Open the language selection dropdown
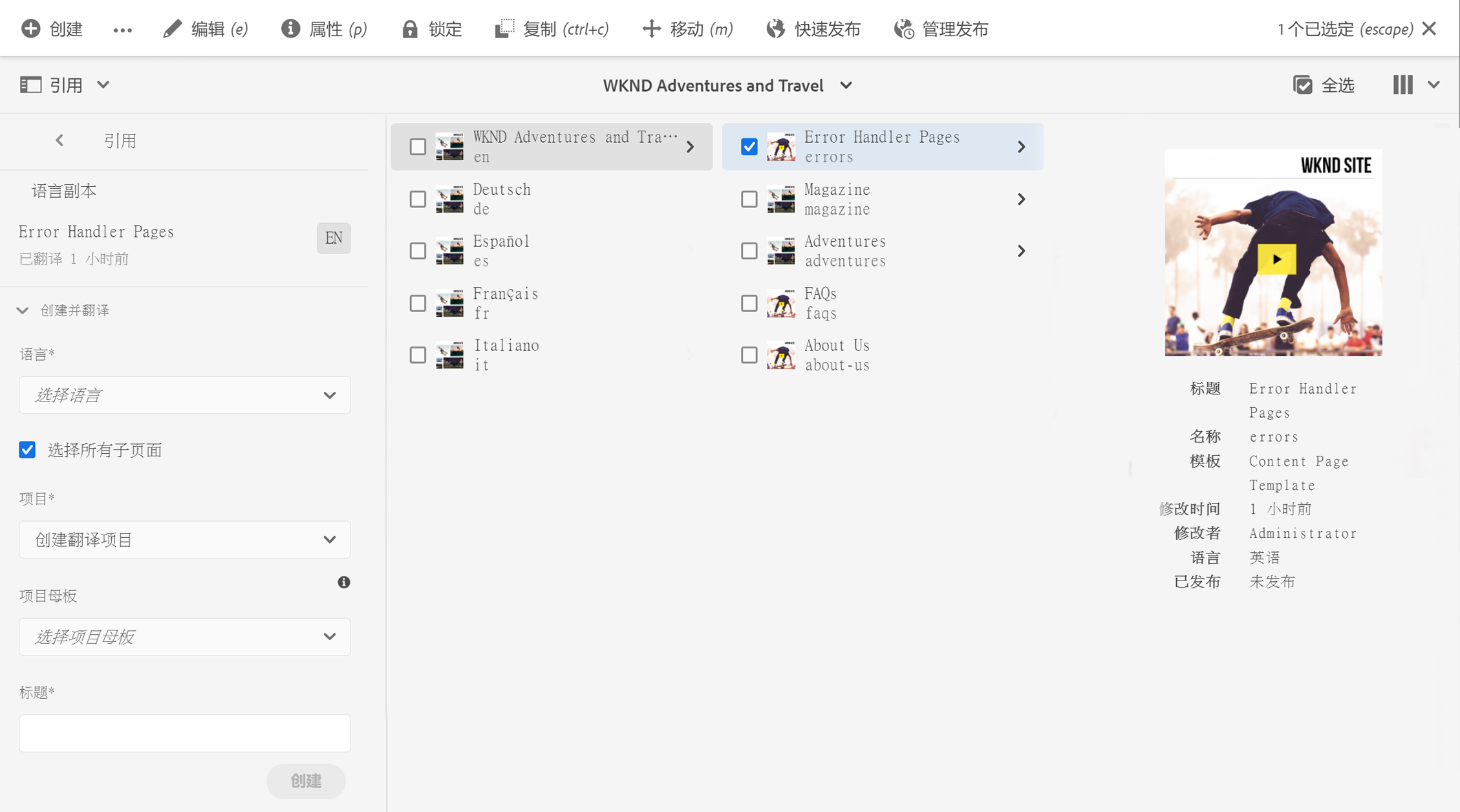 (185, 395)
